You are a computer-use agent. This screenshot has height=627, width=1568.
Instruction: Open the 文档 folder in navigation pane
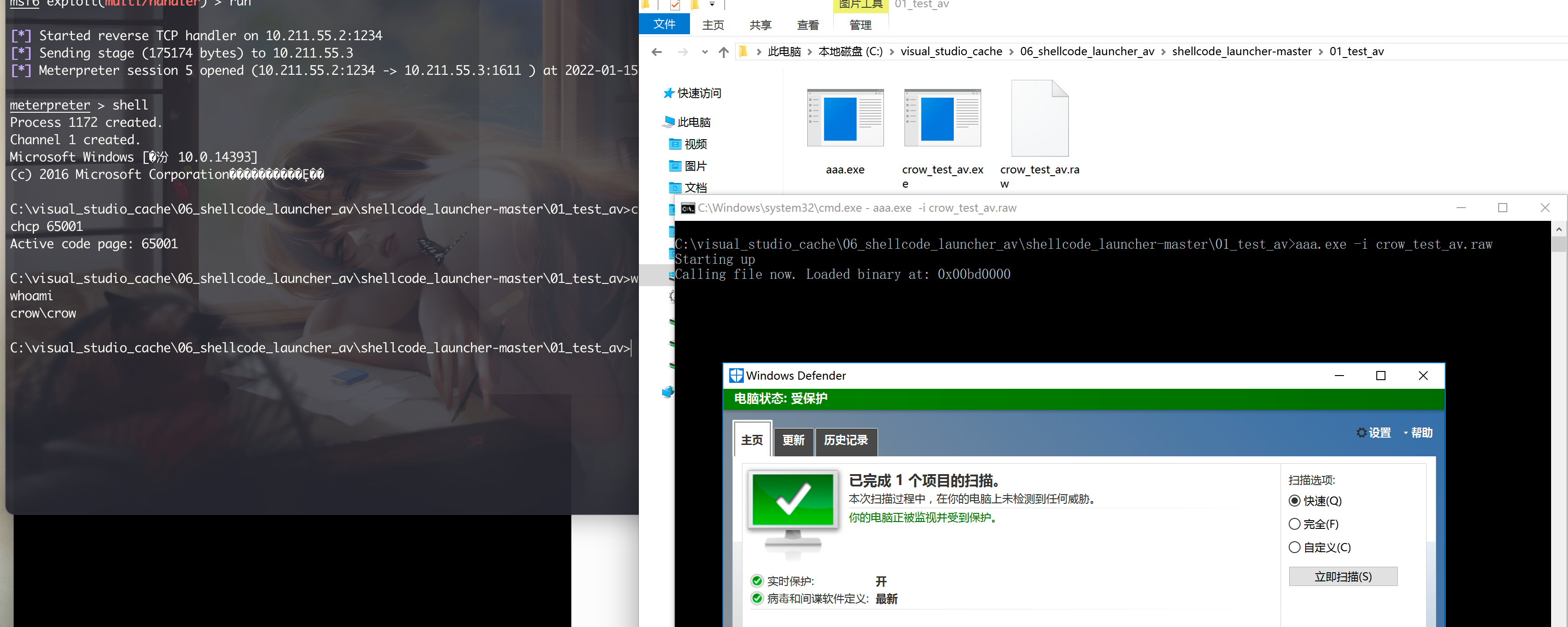689,187
